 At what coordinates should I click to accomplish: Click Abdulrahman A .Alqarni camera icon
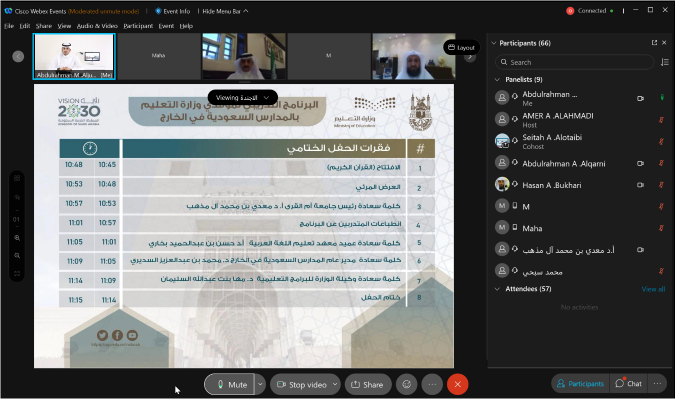(640, 164)
